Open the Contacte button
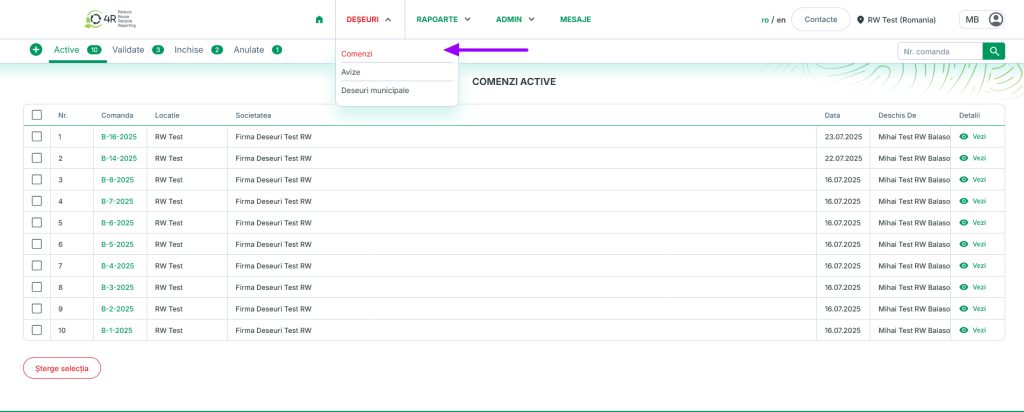 [x=820, y=19]
